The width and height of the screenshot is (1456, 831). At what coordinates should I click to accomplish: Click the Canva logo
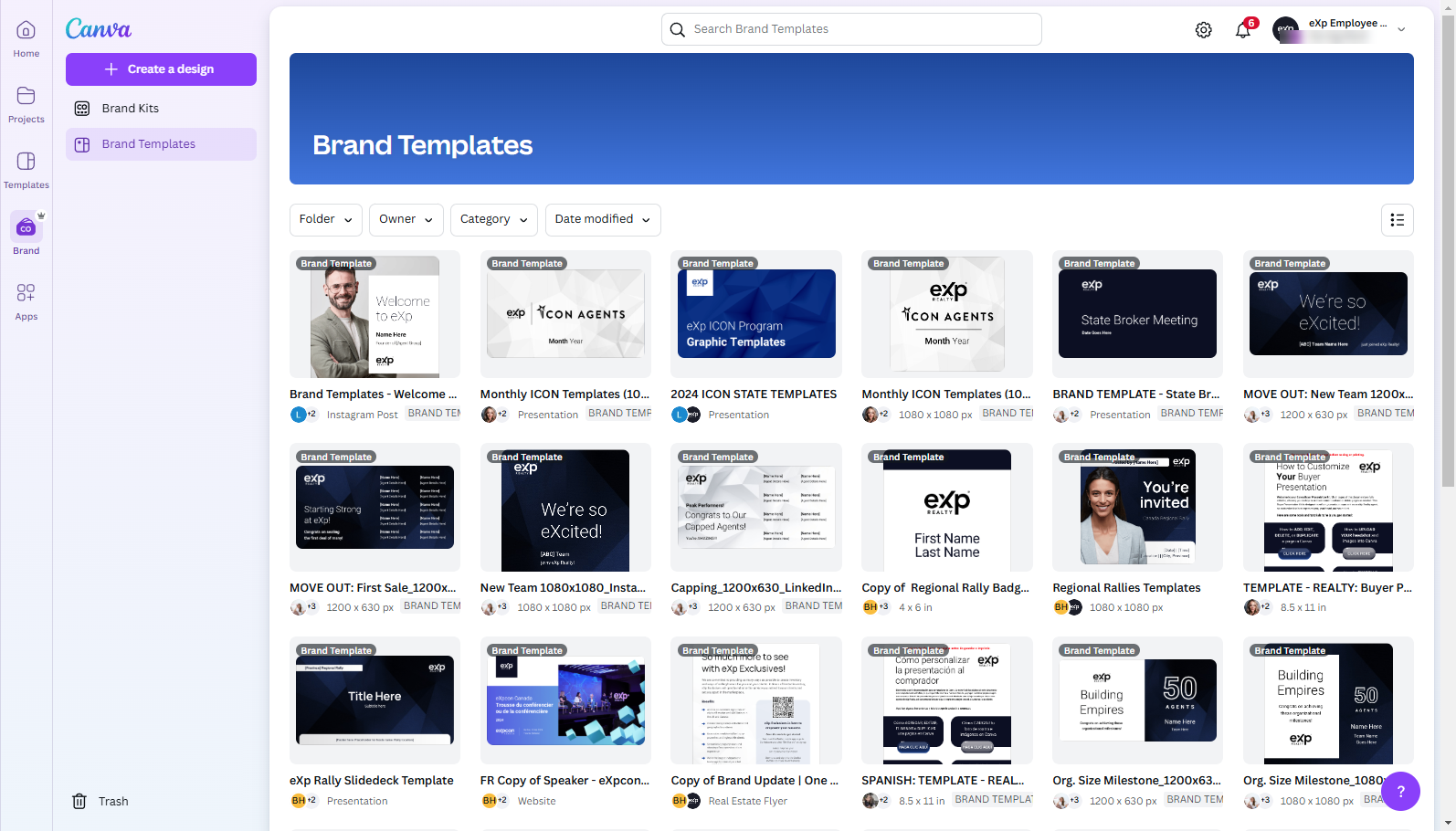[x=99, y=29]
